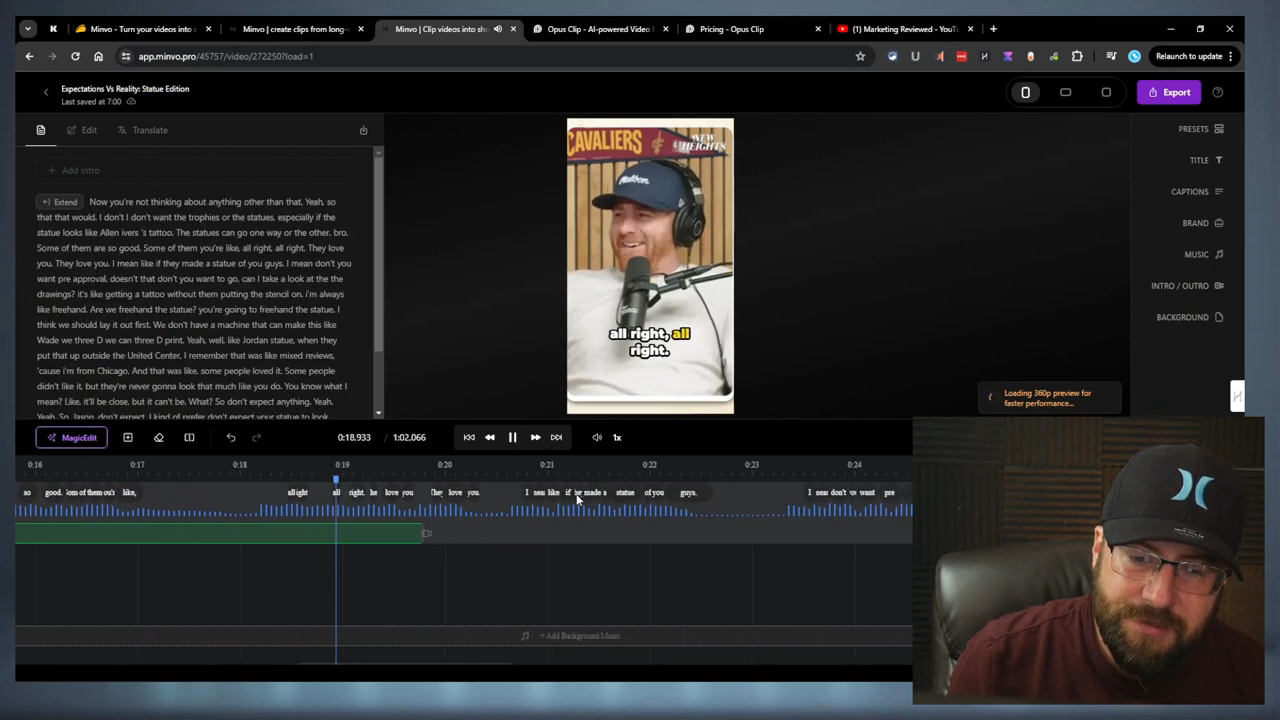Pause the video playback

click(512, 437)
